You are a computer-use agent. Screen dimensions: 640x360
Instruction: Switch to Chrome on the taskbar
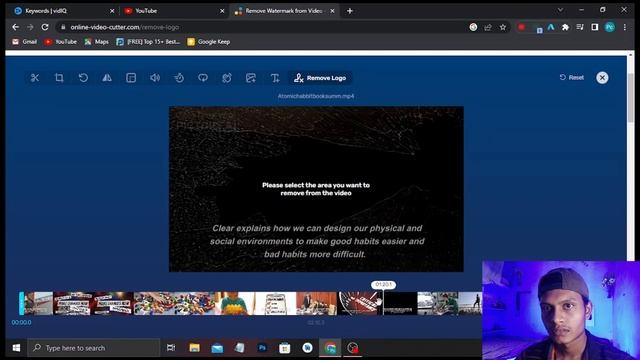point(330,348)
